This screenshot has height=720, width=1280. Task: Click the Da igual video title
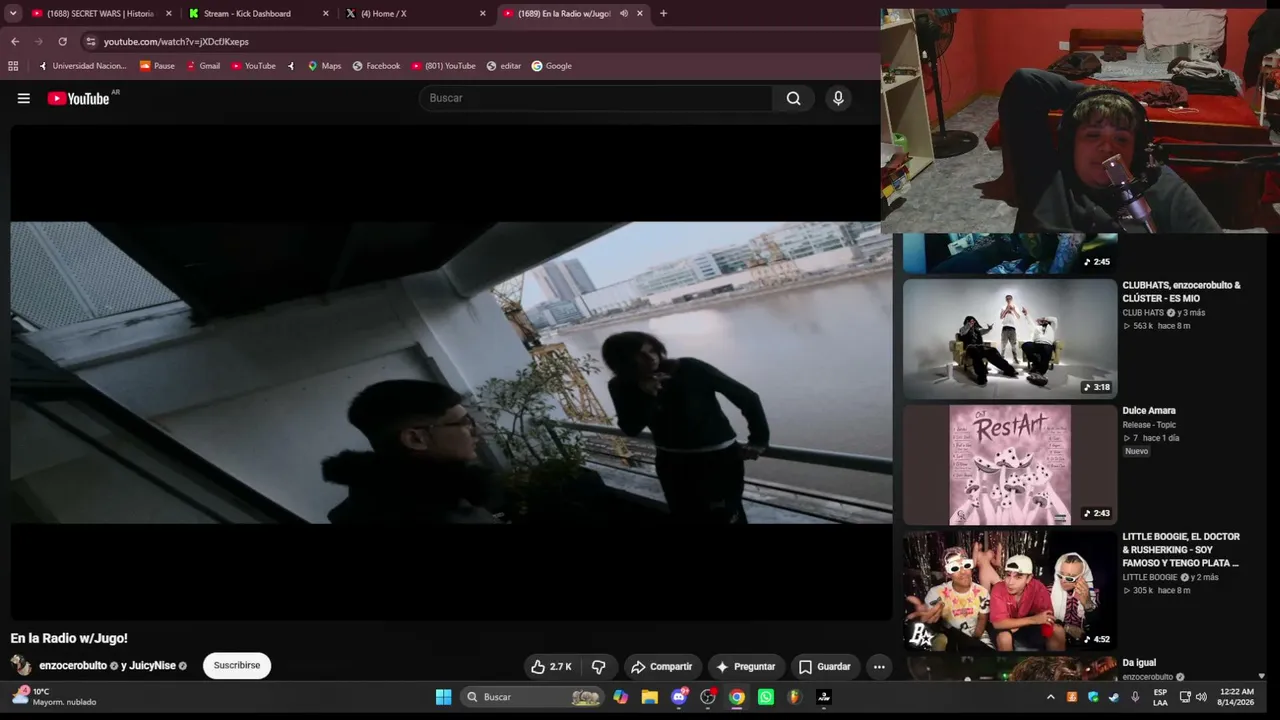[1139, 663]
